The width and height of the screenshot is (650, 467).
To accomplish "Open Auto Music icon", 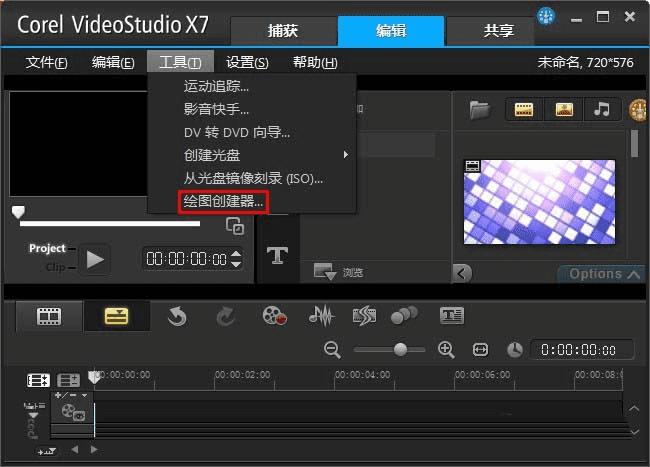I will 364,316.
